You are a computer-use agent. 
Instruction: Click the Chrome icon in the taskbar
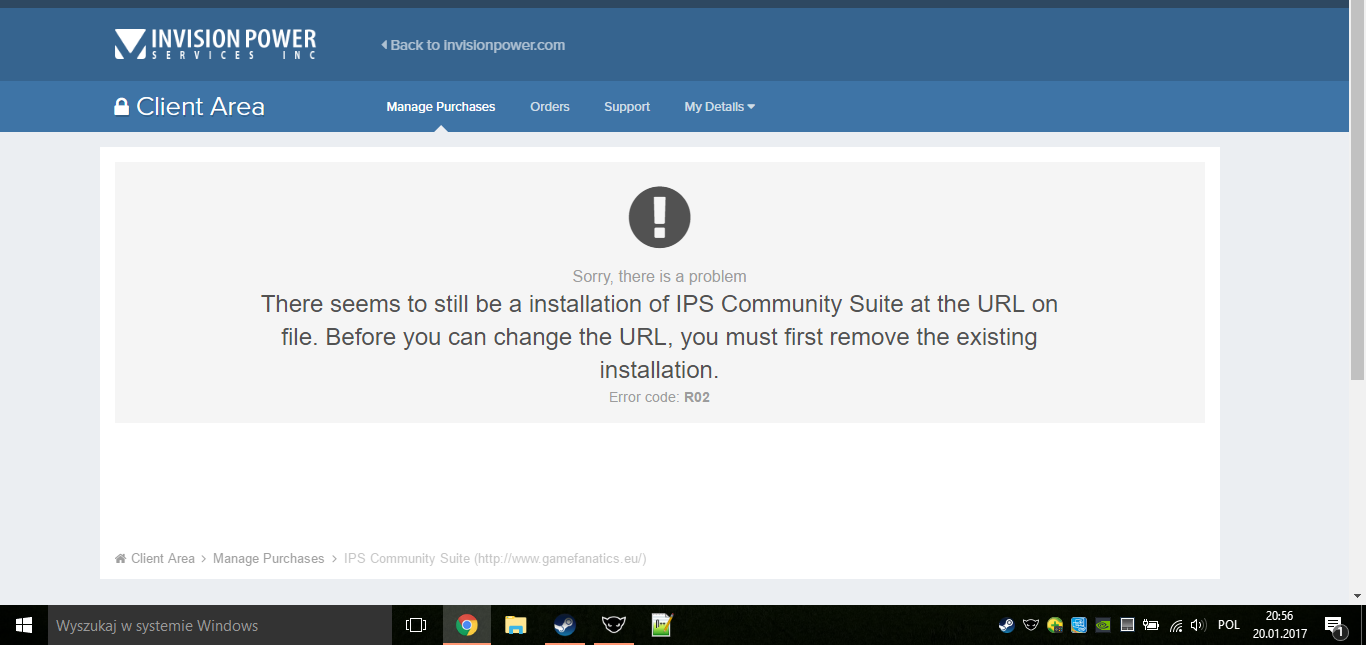click(466, 625)
